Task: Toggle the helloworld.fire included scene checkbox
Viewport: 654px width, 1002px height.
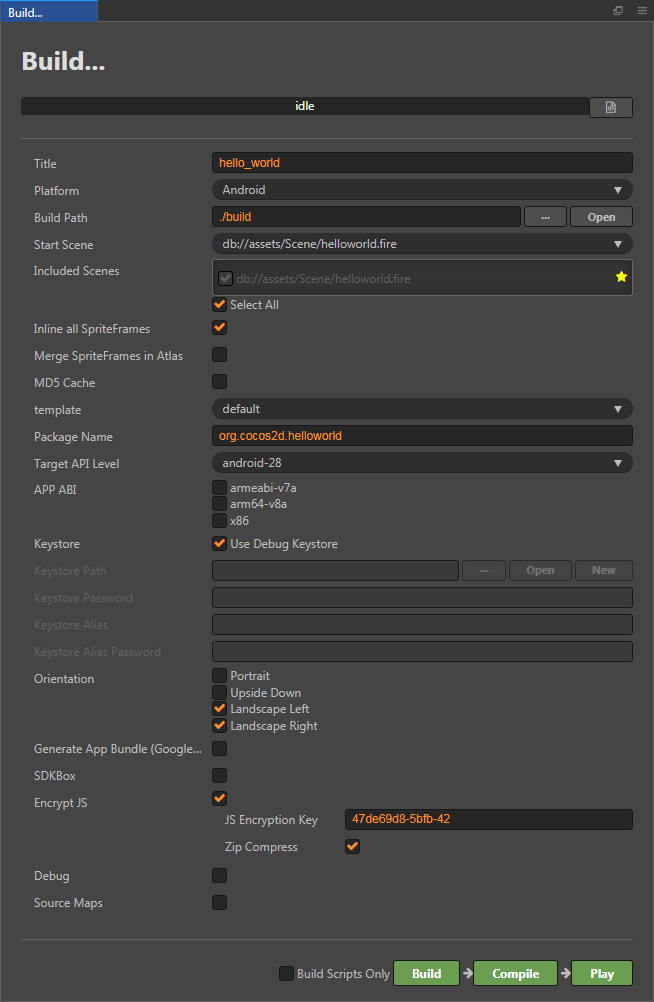Action: click(x=225, y=278)
